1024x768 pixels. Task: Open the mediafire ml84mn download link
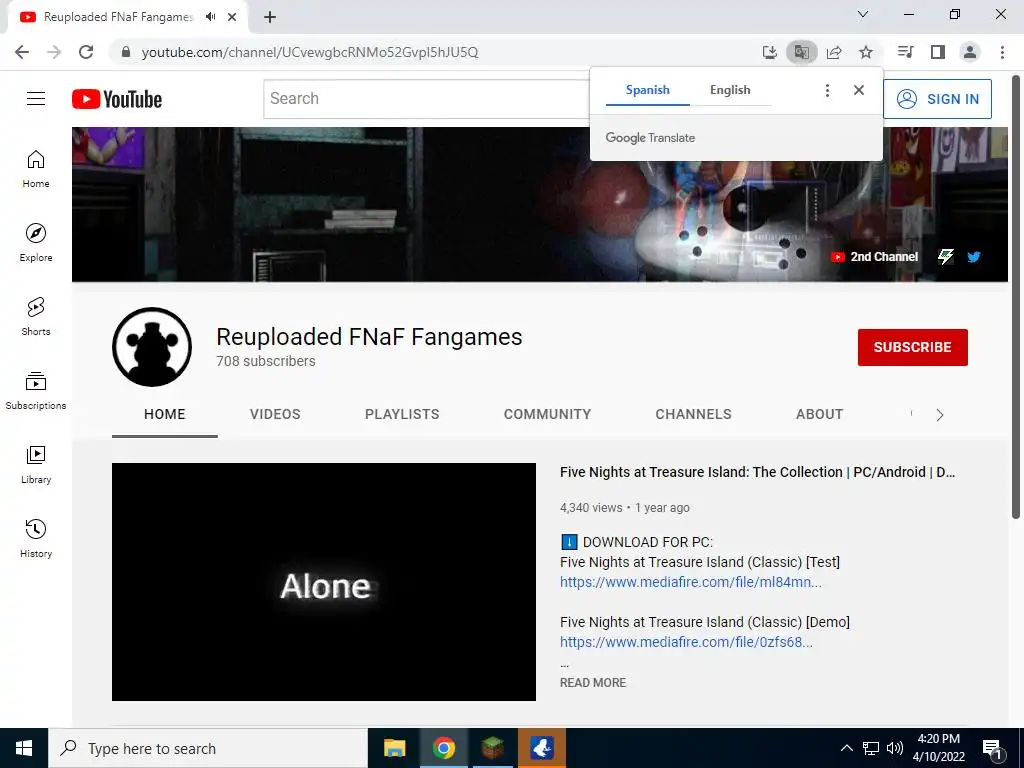690,582
